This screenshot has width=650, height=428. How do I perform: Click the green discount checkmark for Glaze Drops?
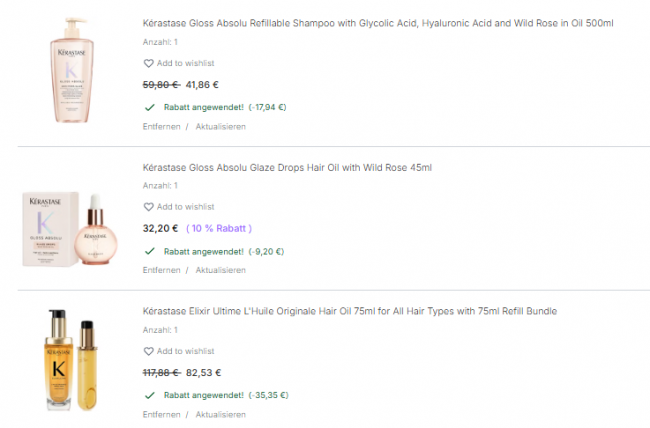(149, 251)
